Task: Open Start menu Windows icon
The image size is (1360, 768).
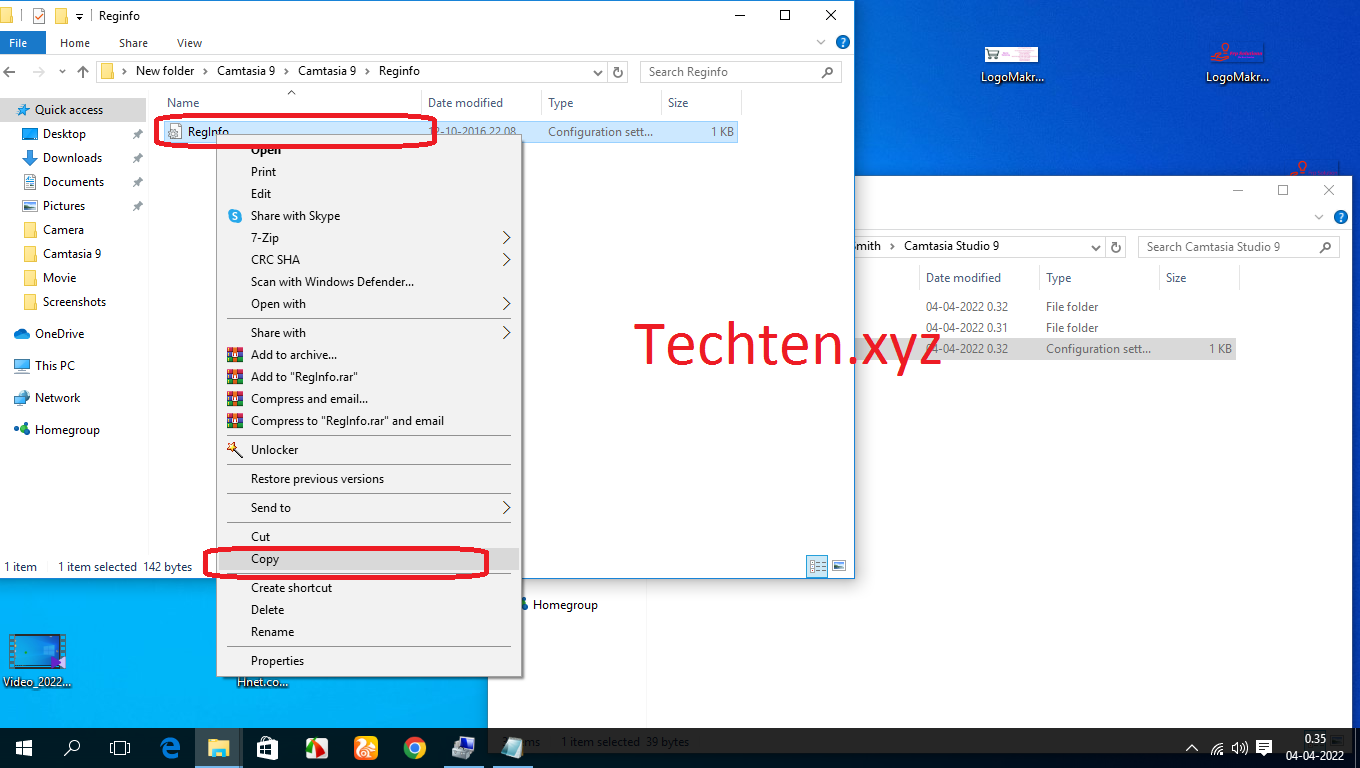Action: point(24,748)
